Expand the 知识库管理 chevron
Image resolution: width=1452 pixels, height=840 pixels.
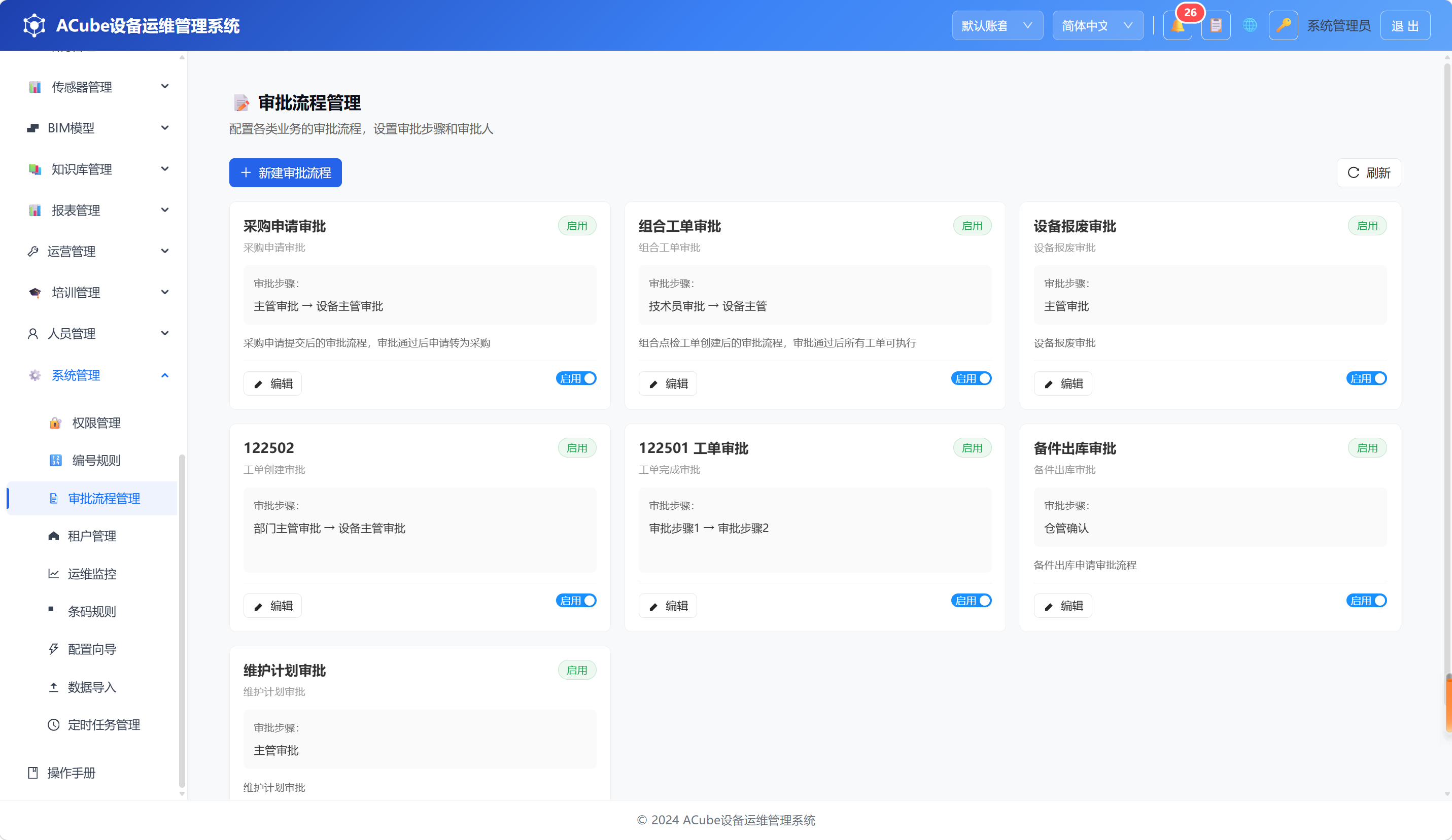(165, 169)
